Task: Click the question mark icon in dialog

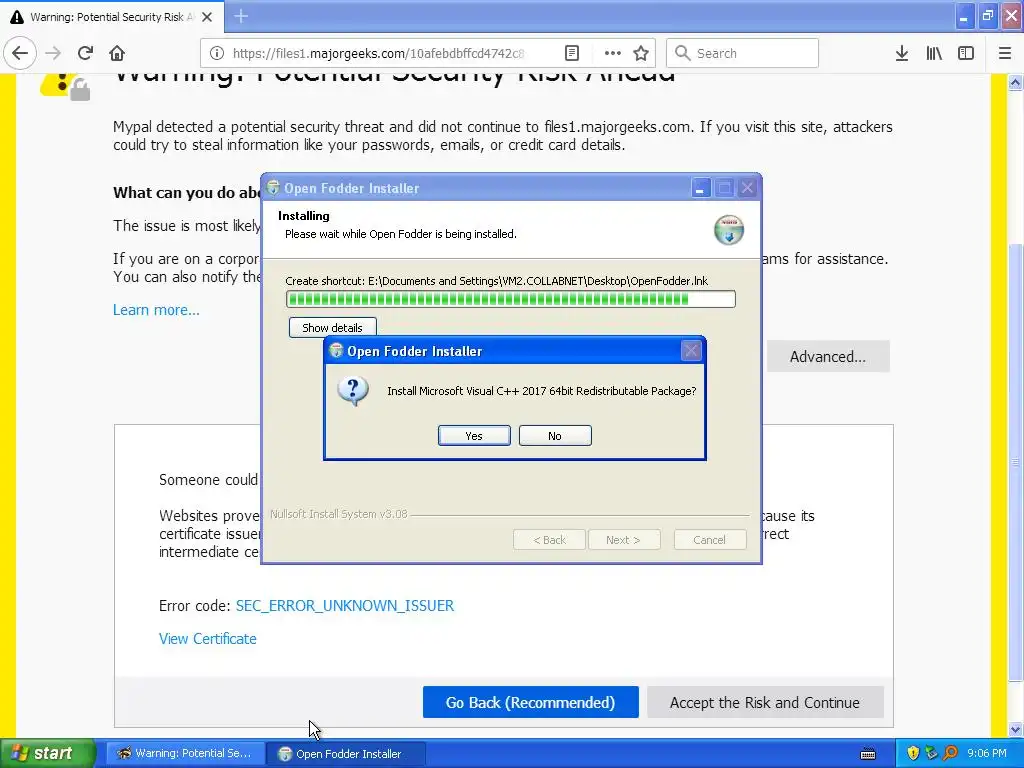Action: click(353, 391)
